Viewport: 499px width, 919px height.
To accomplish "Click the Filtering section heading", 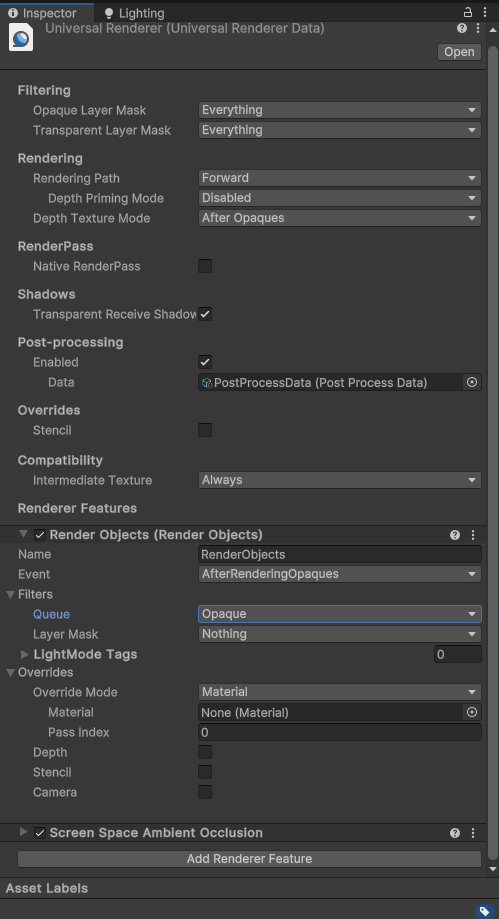I will (44, 90).
